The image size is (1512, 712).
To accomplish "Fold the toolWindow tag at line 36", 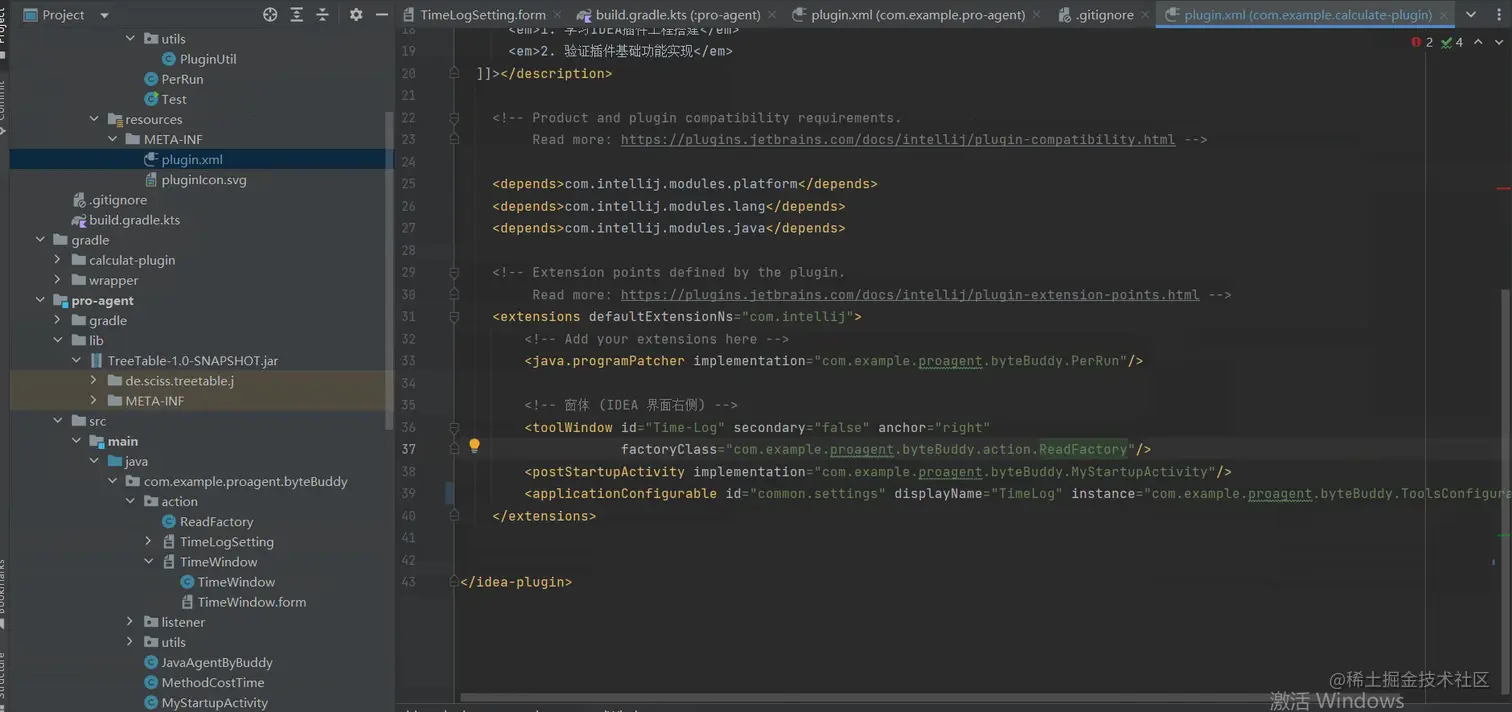I will [454, 428].
